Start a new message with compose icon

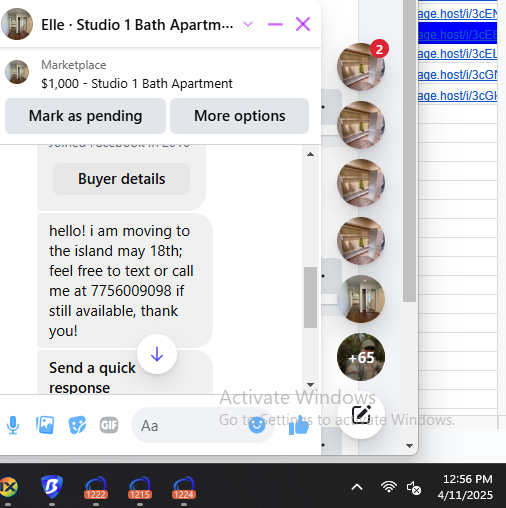pos(361,415)
